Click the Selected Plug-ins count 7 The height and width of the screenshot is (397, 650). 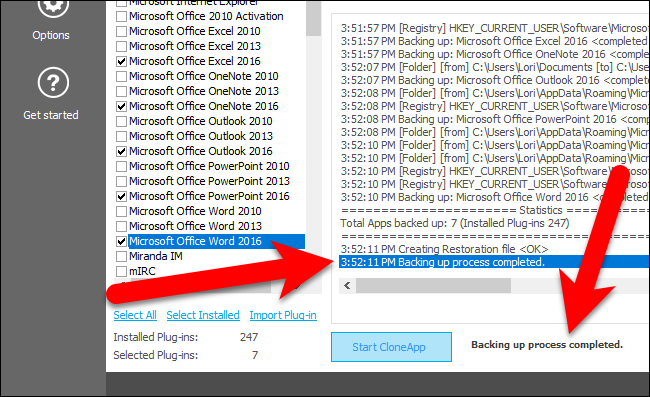[x=255, y=355]
